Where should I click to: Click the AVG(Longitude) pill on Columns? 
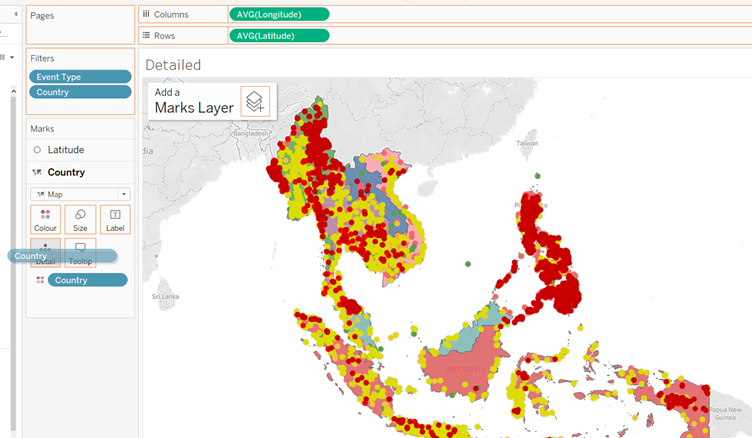tap(279, 14)
